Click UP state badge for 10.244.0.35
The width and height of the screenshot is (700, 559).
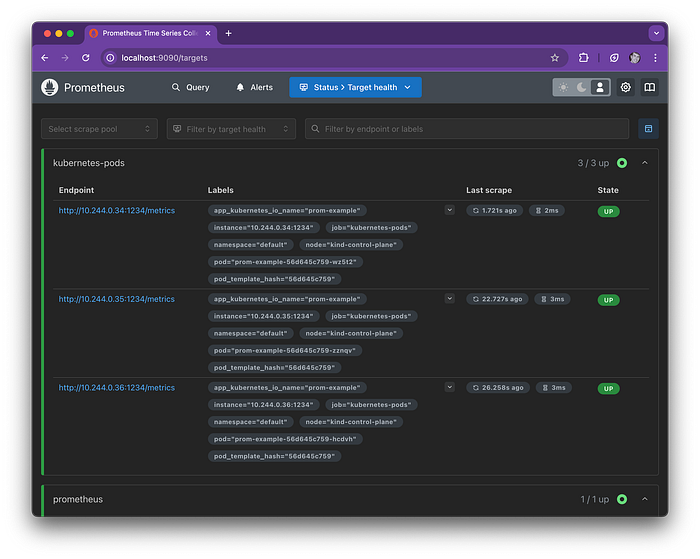point(608,300)
